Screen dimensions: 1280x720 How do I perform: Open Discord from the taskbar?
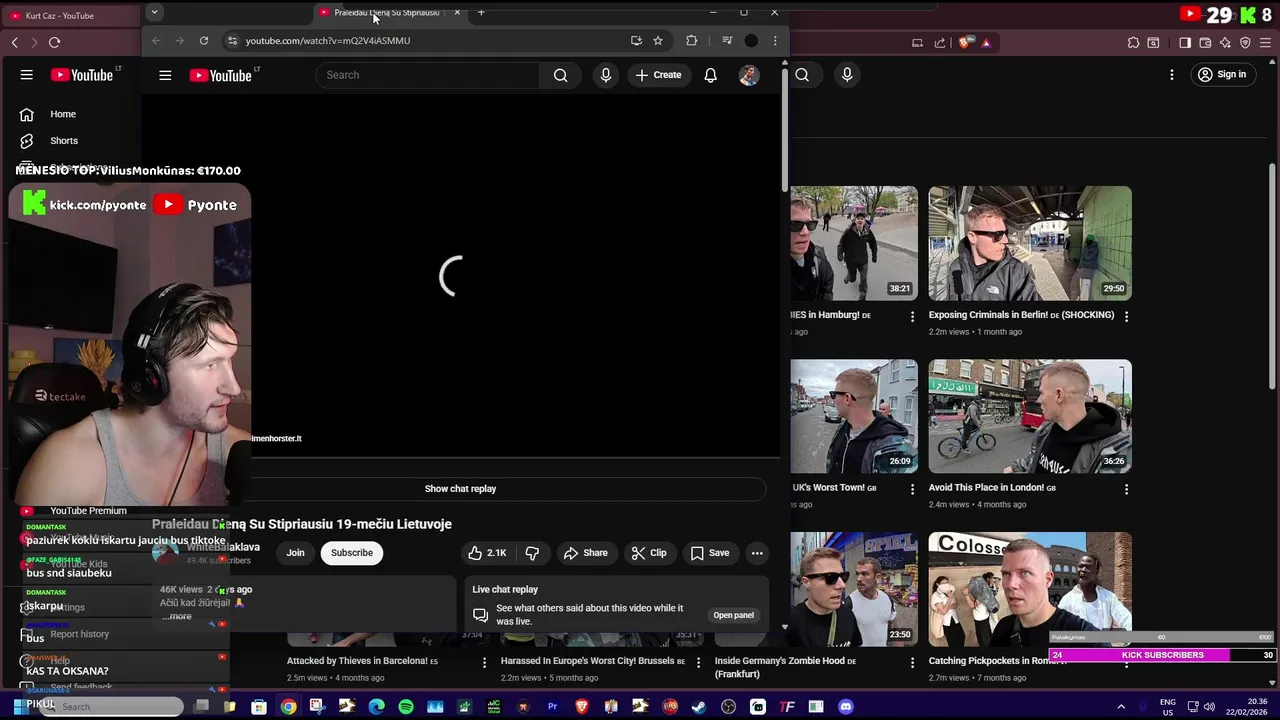[846, 707]
